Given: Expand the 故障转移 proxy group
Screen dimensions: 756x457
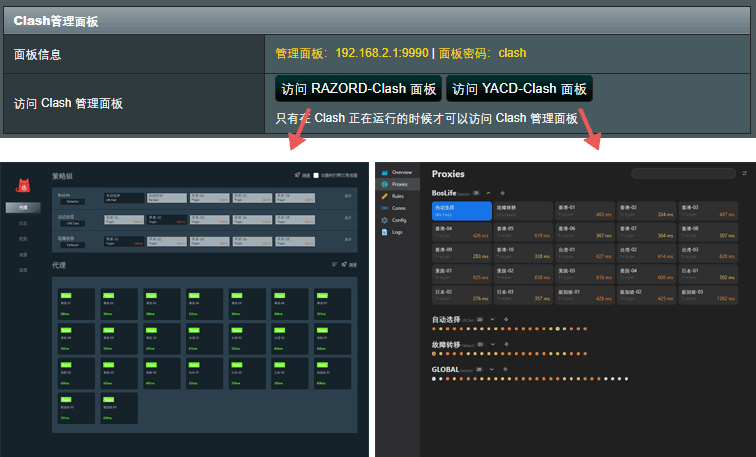Looking at the screenshot, I should [492, 344].
